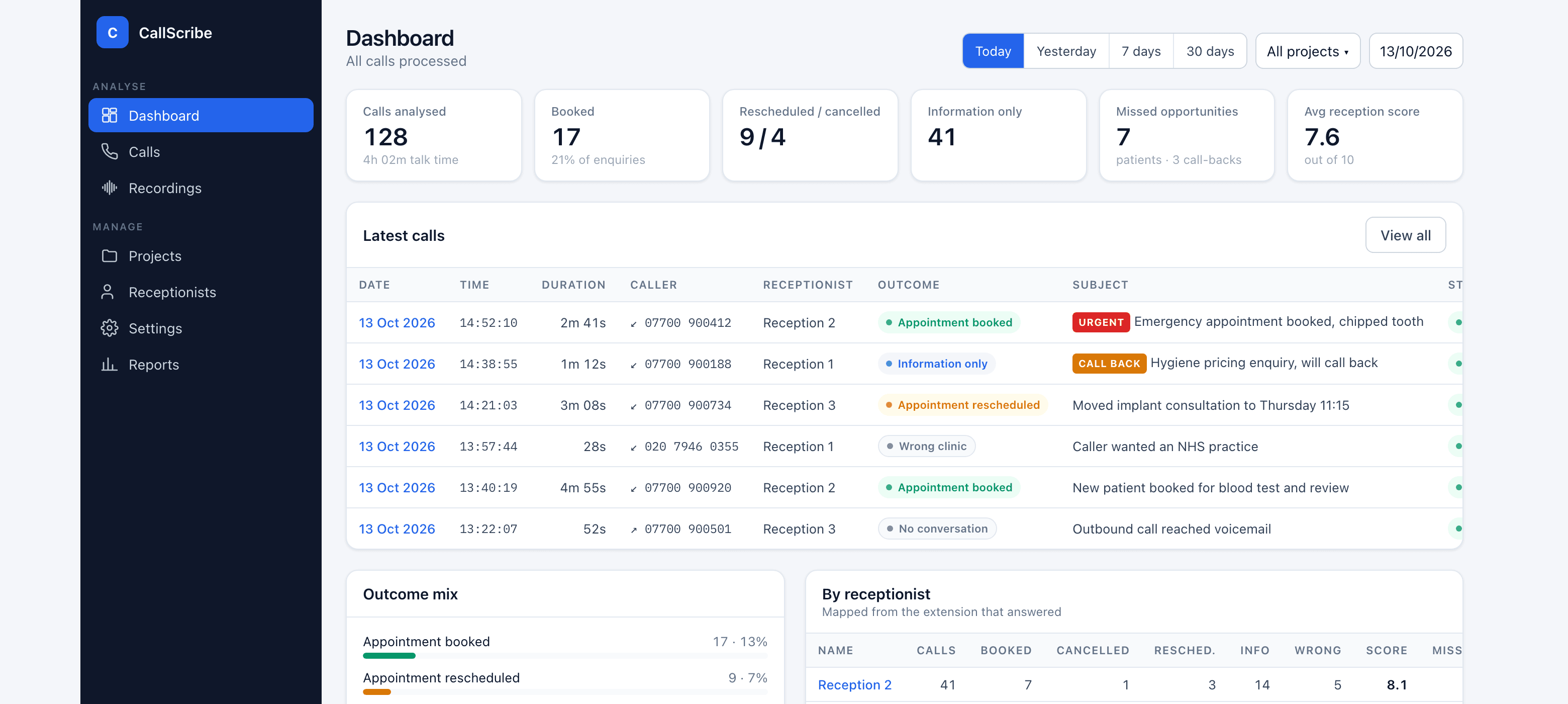
Task: Show the 7 days range
Action: [x=1141, y=51]
